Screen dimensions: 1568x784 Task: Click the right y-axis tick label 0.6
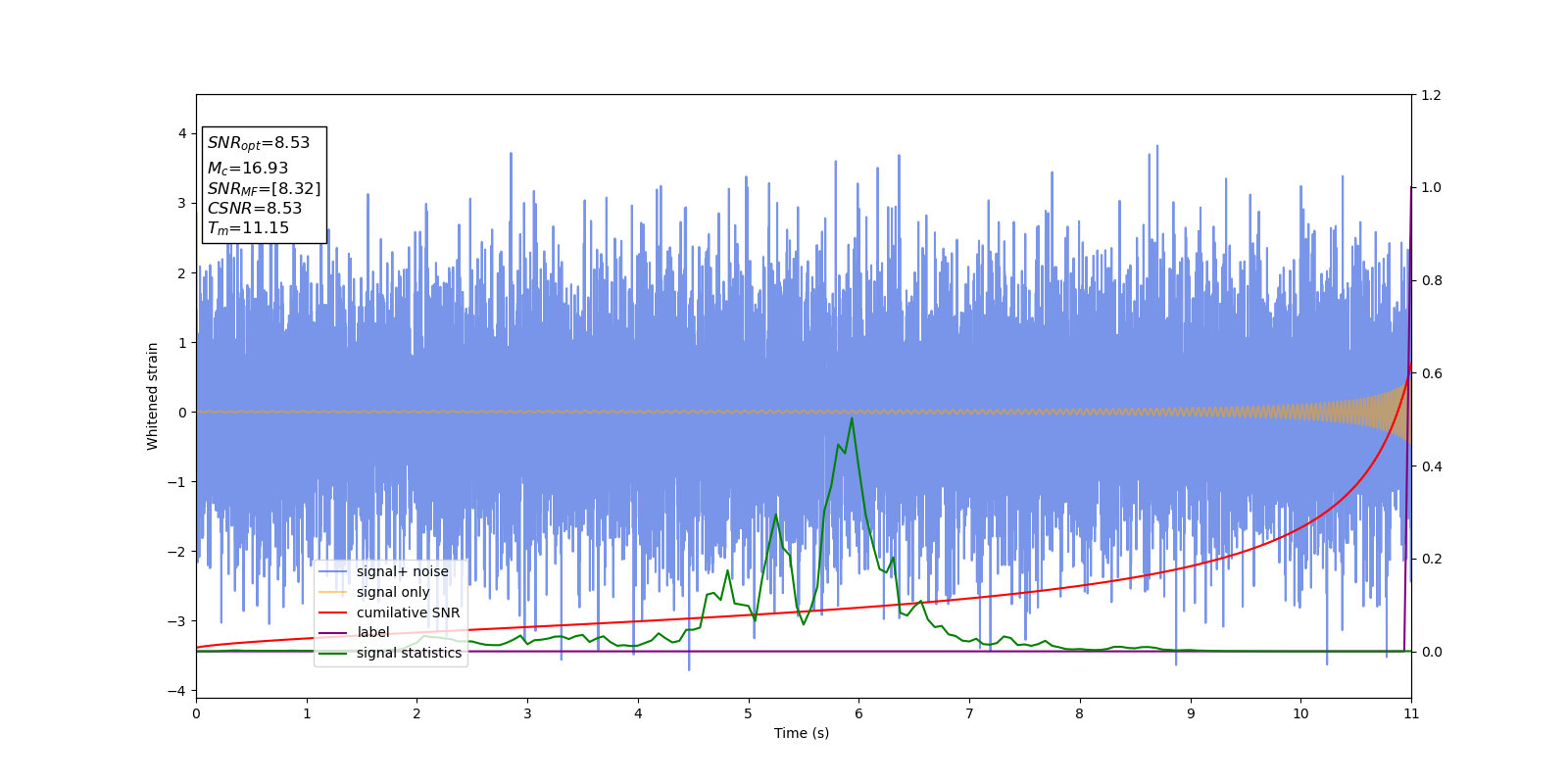pyautogui.click(x=1431, y=373)
